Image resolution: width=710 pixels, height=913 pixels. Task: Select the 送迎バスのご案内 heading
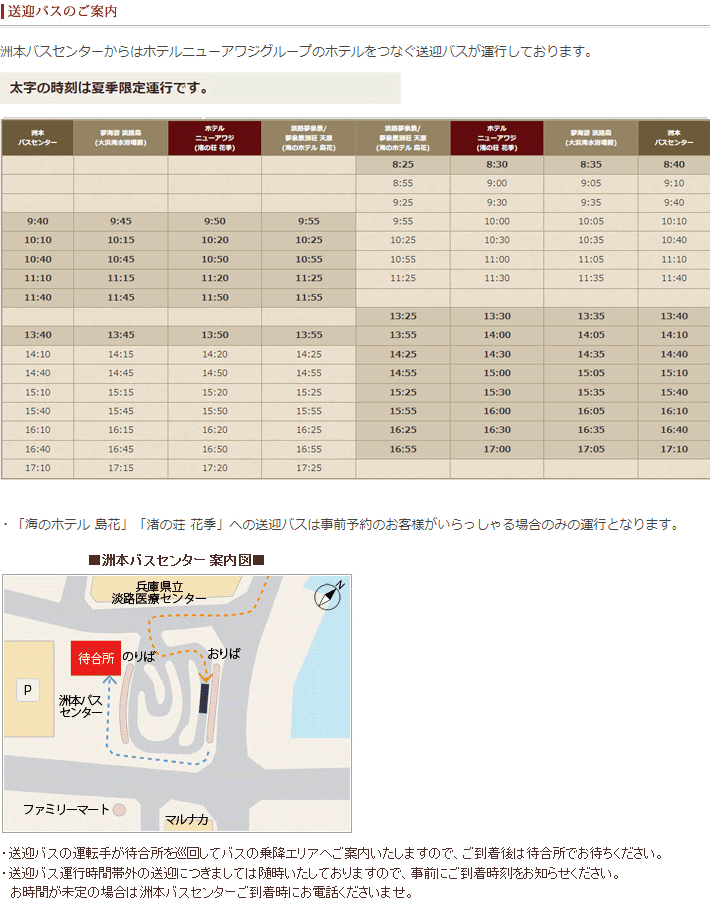pos(62,11)
